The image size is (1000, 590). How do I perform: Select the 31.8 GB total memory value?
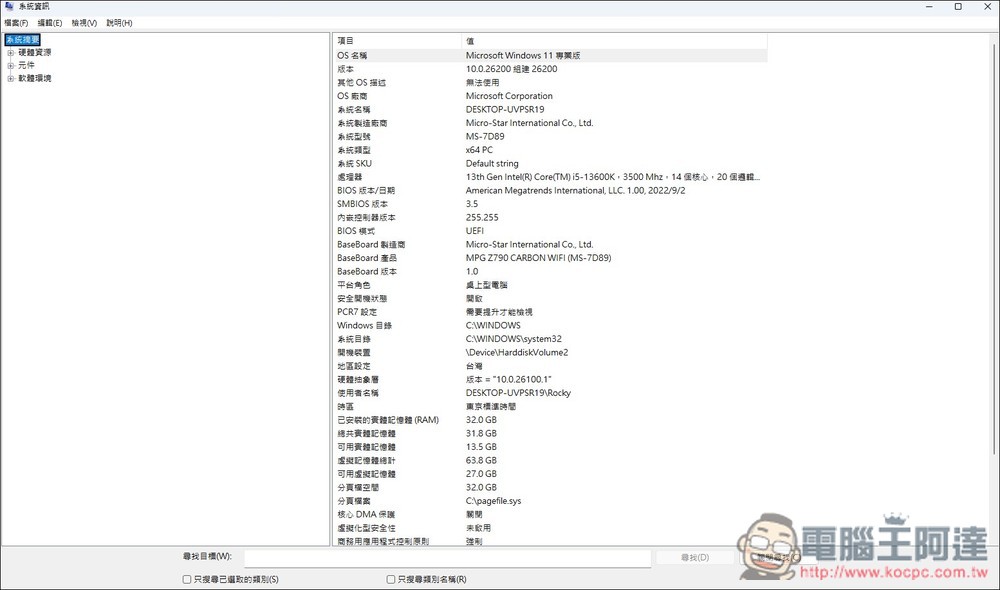(481, 433)
